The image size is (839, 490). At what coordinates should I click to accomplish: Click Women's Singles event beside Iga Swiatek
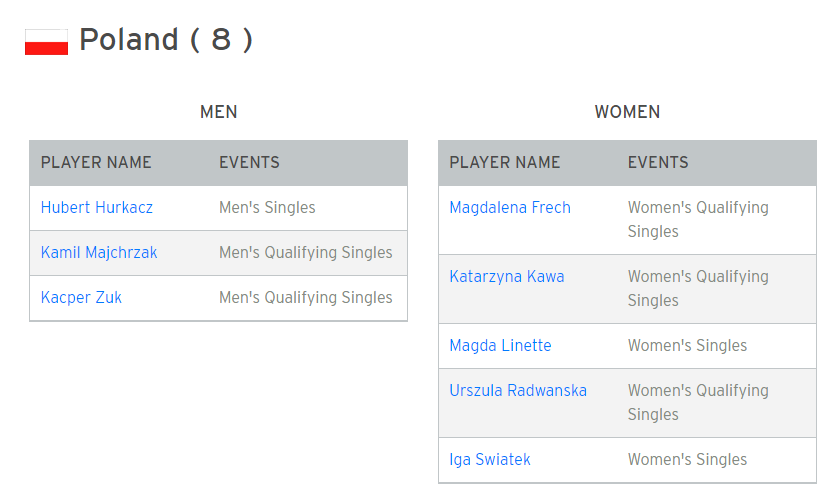687,460
